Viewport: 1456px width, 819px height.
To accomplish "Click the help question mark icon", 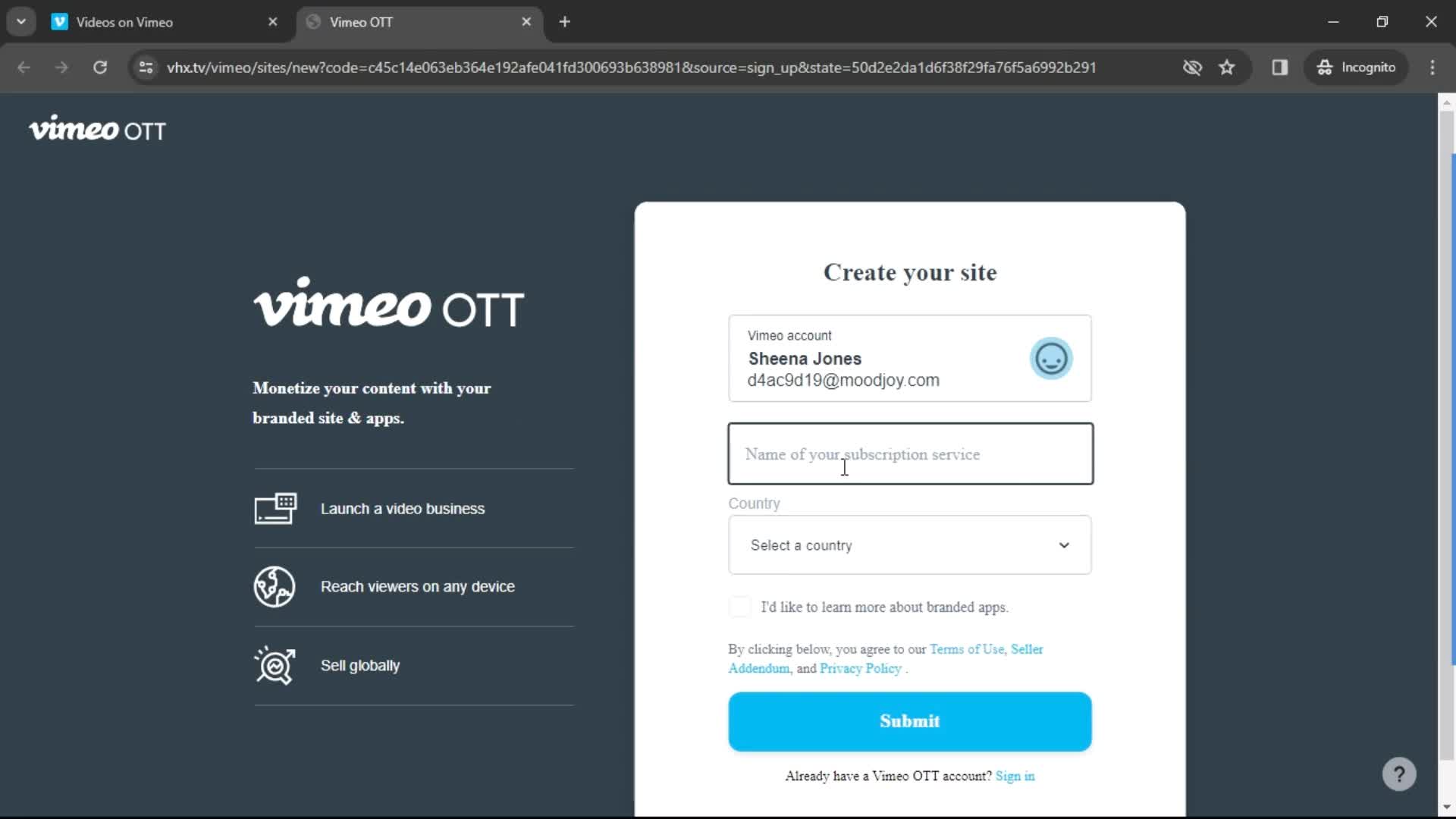I will click(1398, 773).
